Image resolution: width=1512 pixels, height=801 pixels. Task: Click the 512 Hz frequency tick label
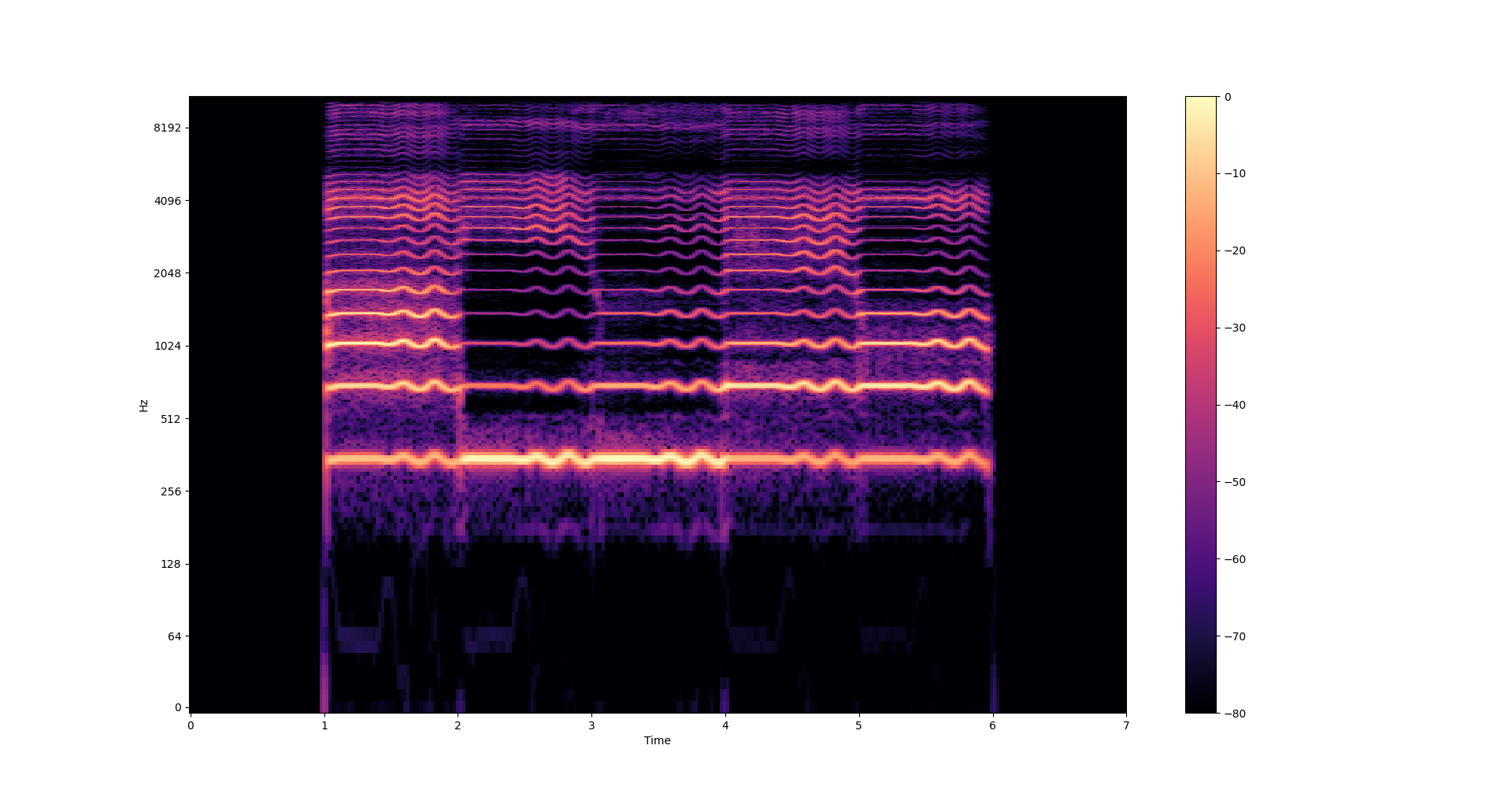(x=169, y=419)
